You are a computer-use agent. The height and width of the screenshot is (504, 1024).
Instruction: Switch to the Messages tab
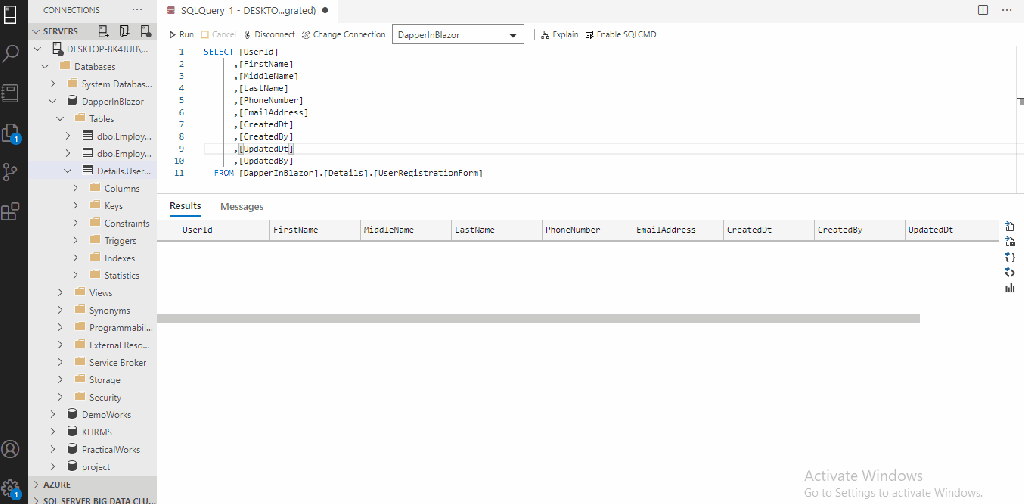241,207
